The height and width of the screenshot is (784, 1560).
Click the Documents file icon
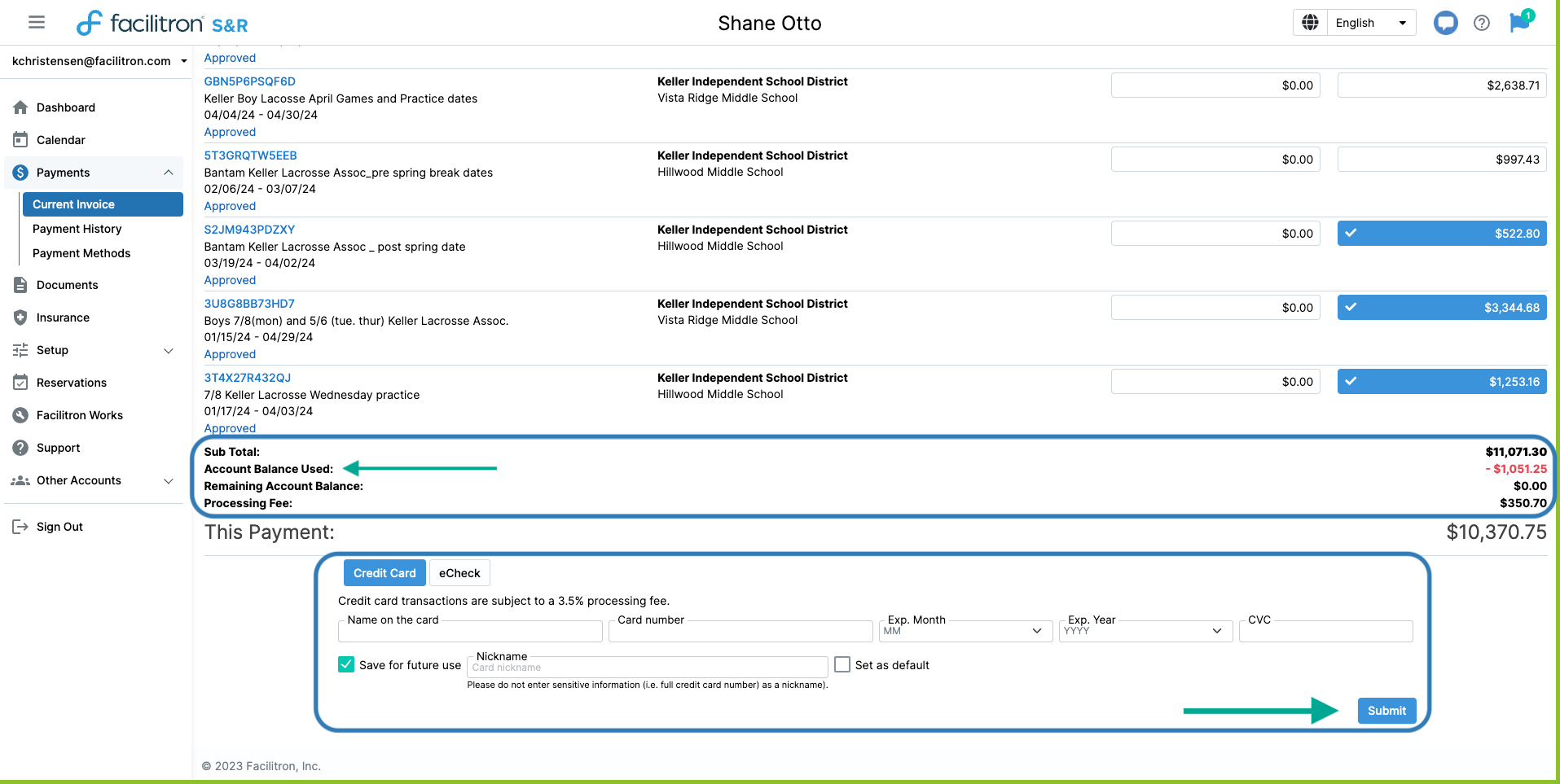pos(20,285)
